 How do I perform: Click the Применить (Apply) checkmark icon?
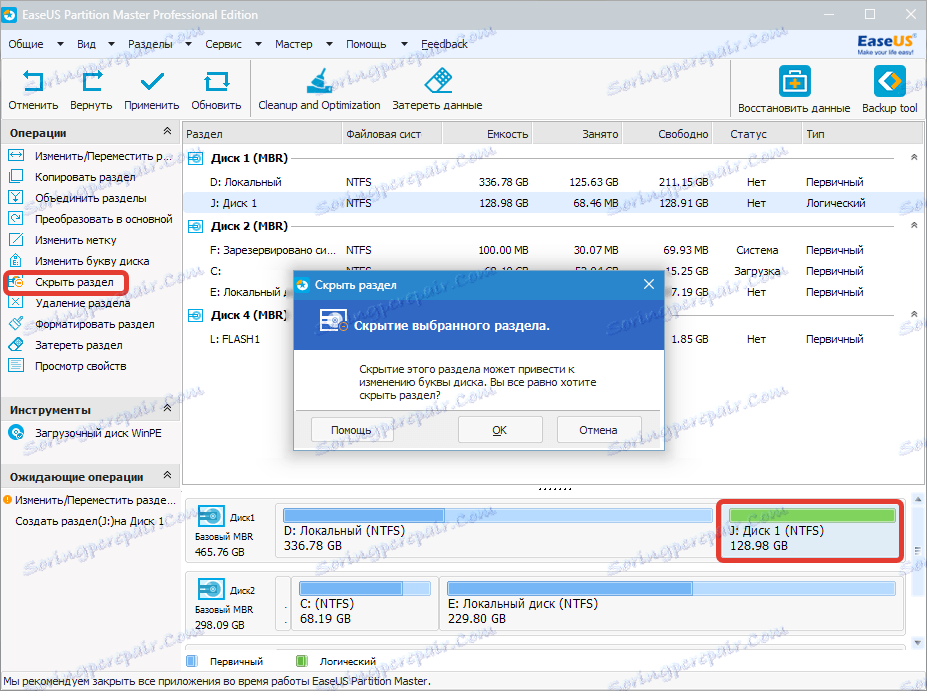[x=152, y=82]
